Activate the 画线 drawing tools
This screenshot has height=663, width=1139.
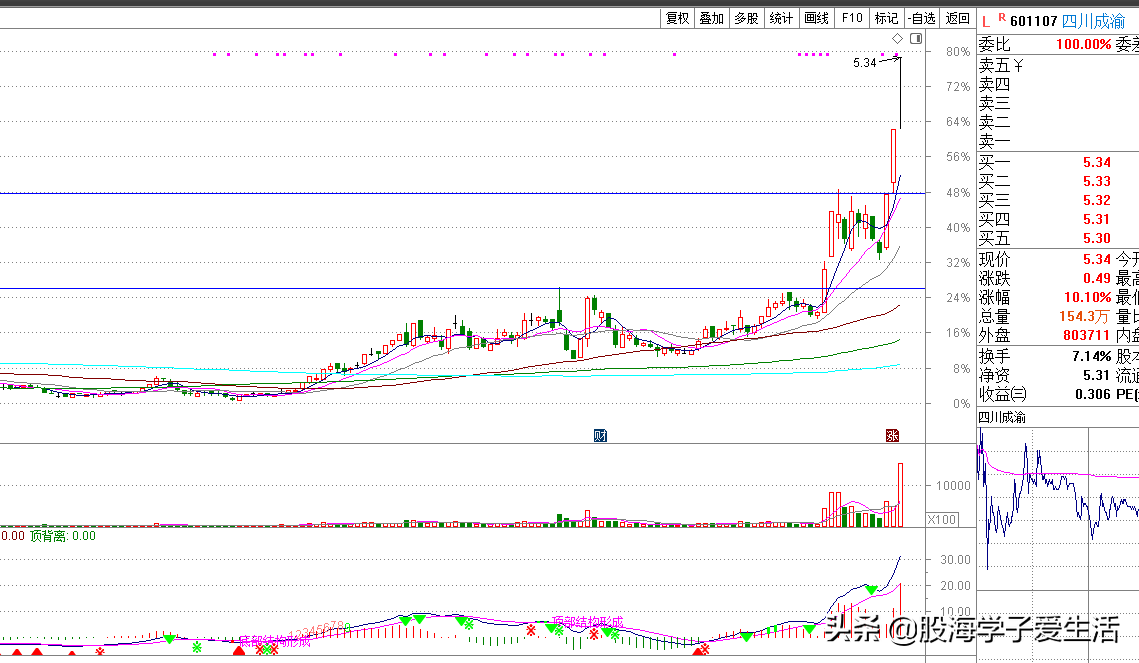(x=816, y=18)
